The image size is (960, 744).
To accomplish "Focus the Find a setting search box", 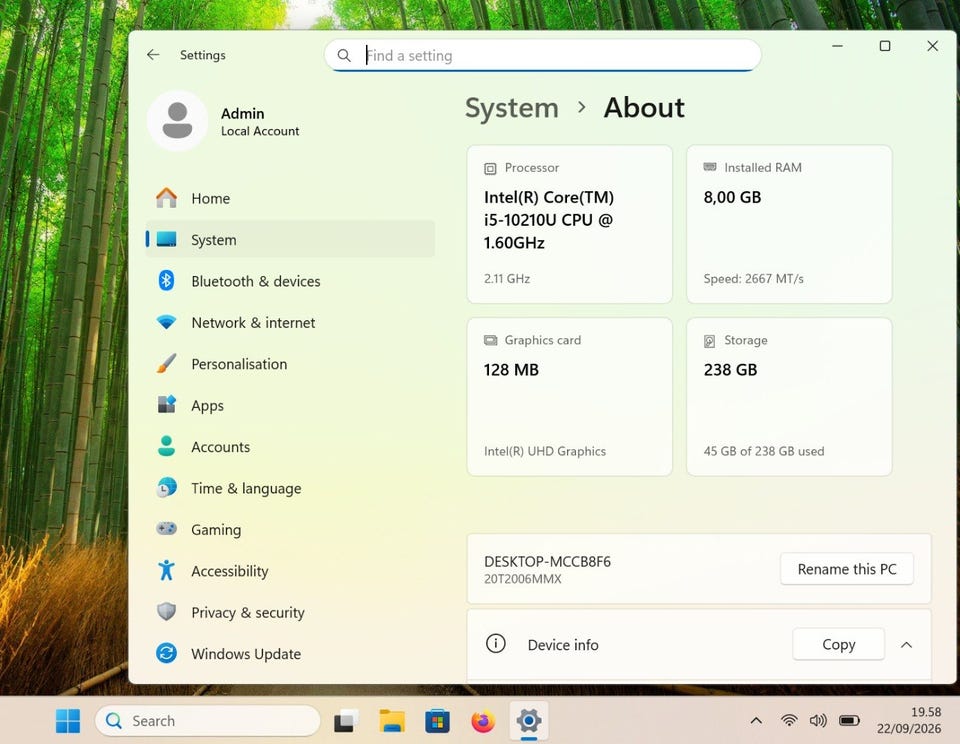I will [542, 56].
